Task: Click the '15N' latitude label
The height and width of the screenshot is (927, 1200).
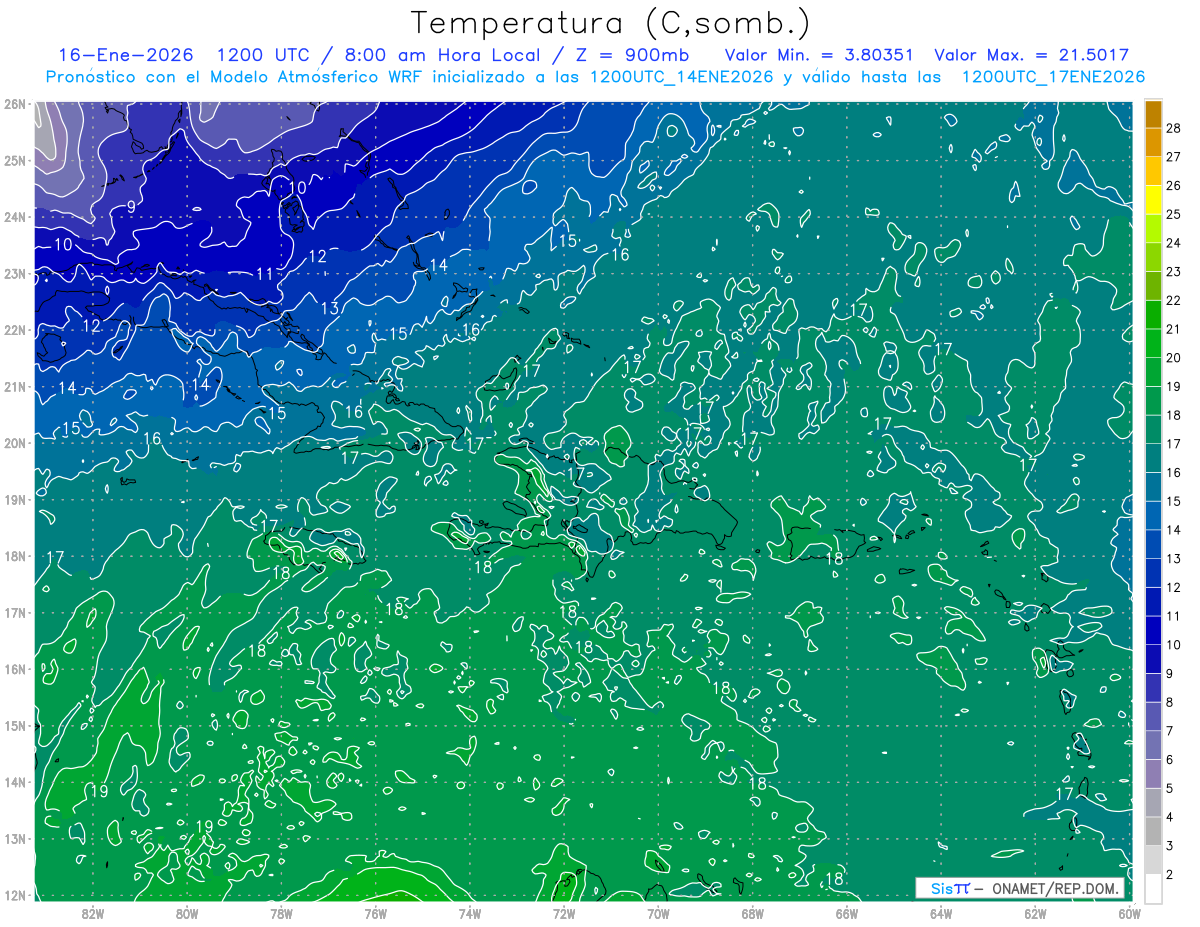Action: click(14, 725)
